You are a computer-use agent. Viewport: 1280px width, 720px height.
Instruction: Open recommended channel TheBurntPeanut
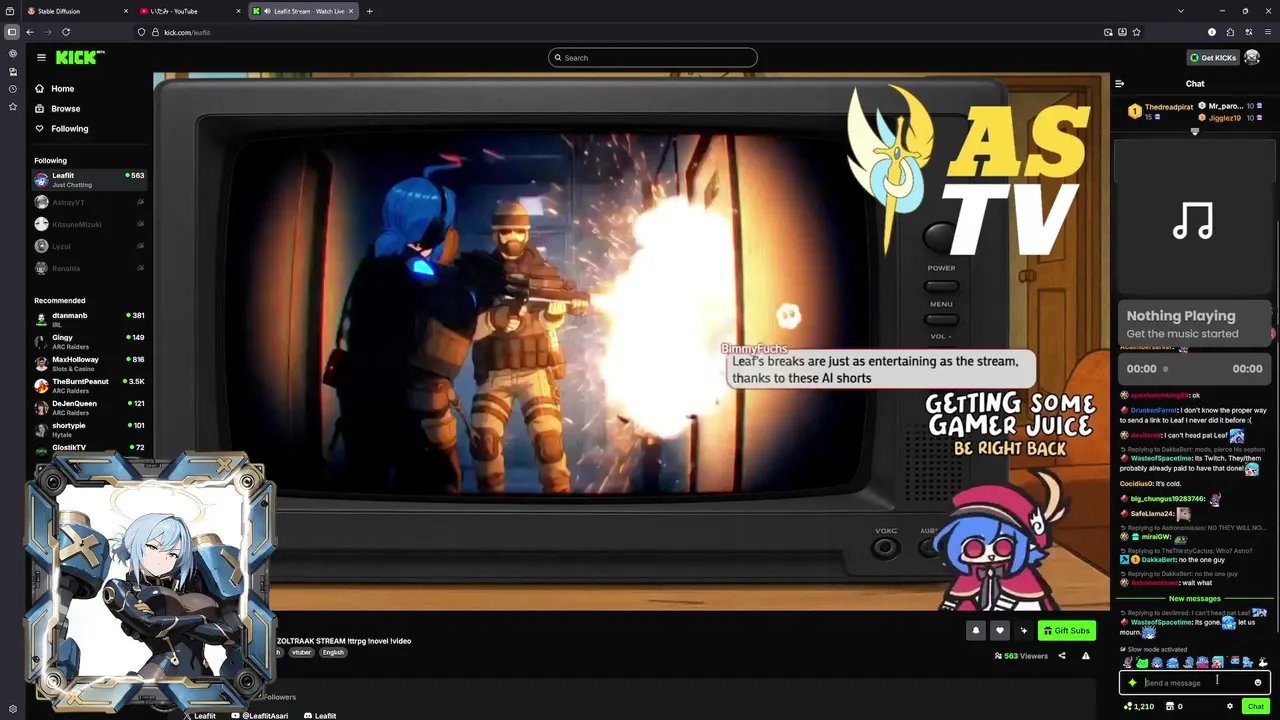point(89,386)
